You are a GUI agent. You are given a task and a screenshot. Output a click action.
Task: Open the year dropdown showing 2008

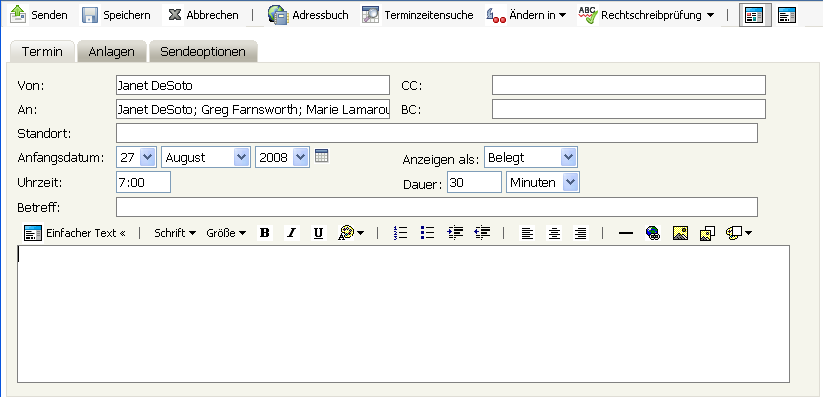[x=282, y=157]
